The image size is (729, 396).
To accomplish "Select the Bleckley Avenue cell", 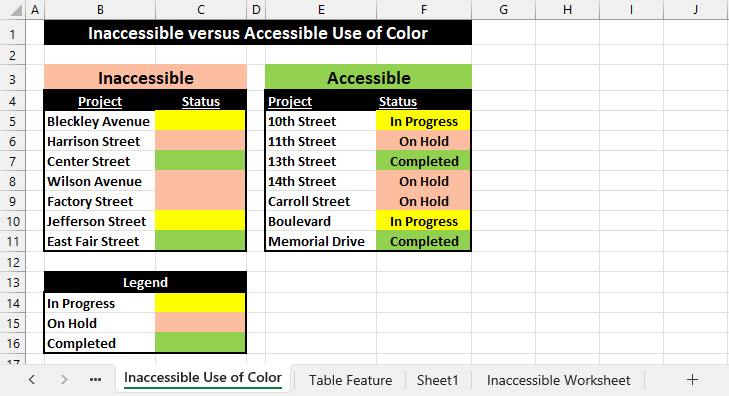I will coord(100,121).
